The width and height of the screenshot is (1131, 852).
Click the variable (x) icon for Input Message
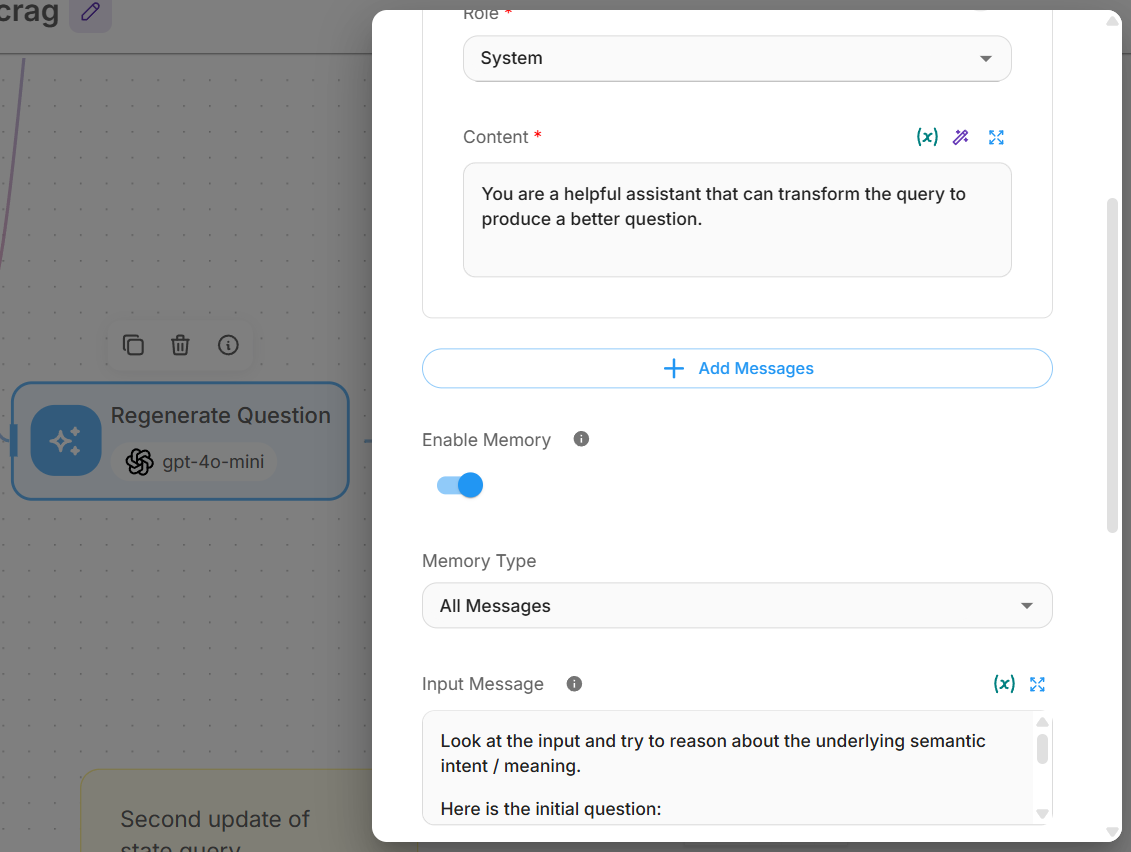click(x=1004, y=684)
